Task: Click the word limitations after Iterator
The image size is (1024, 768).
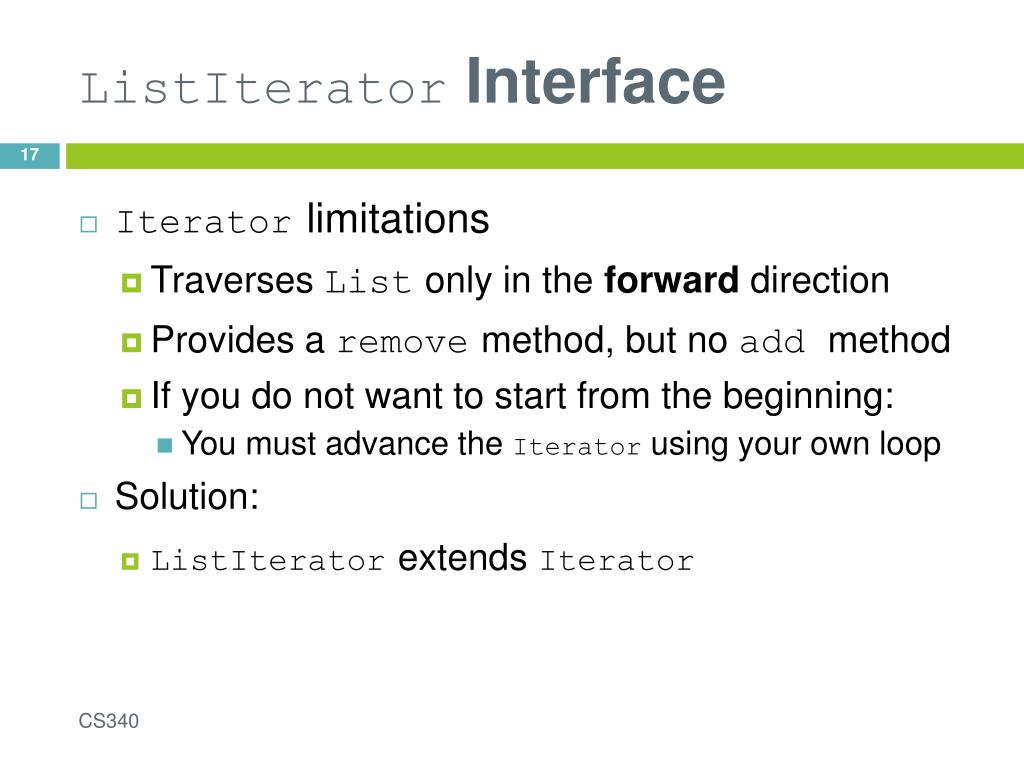Action: pos(398,218)
